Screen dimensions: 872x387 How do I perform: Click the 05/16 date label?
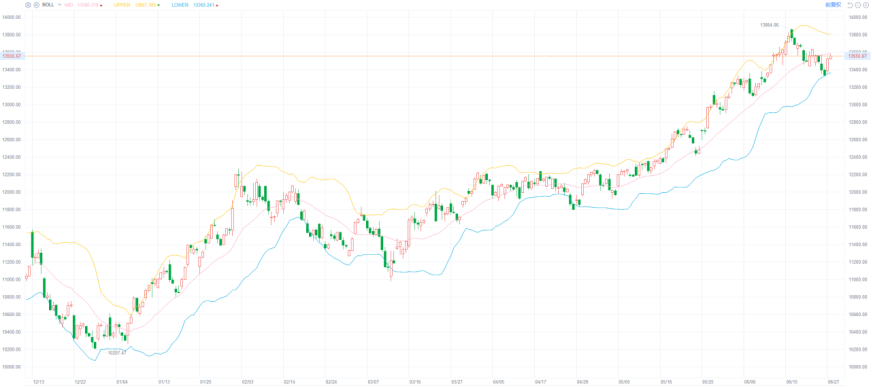666,382
